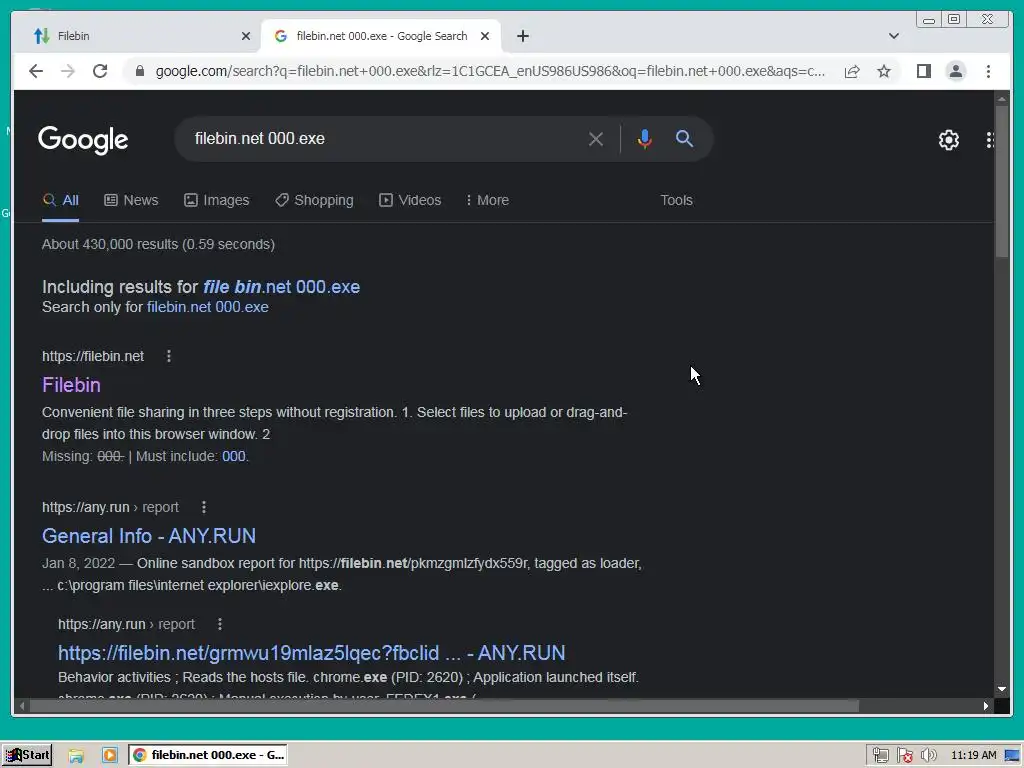Open a new browser tab
Viewport: 1024px width, 768px height.
tap(522, 36)
